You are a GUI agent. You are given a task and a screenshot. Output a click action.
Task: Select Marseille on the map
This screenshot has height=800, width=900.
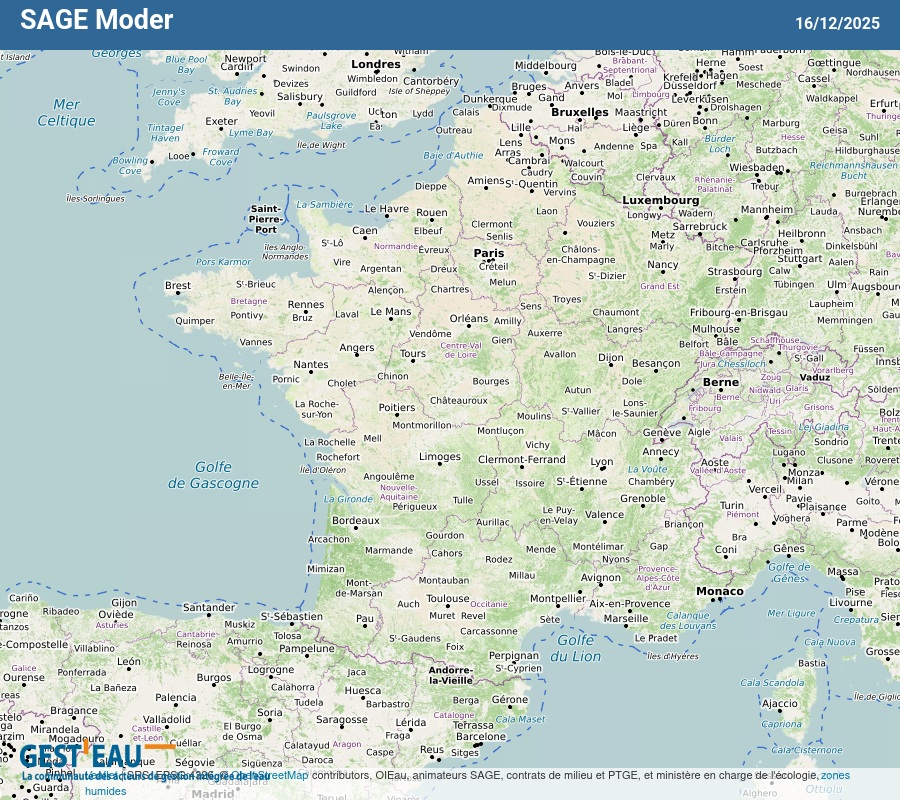coord(626,618)
